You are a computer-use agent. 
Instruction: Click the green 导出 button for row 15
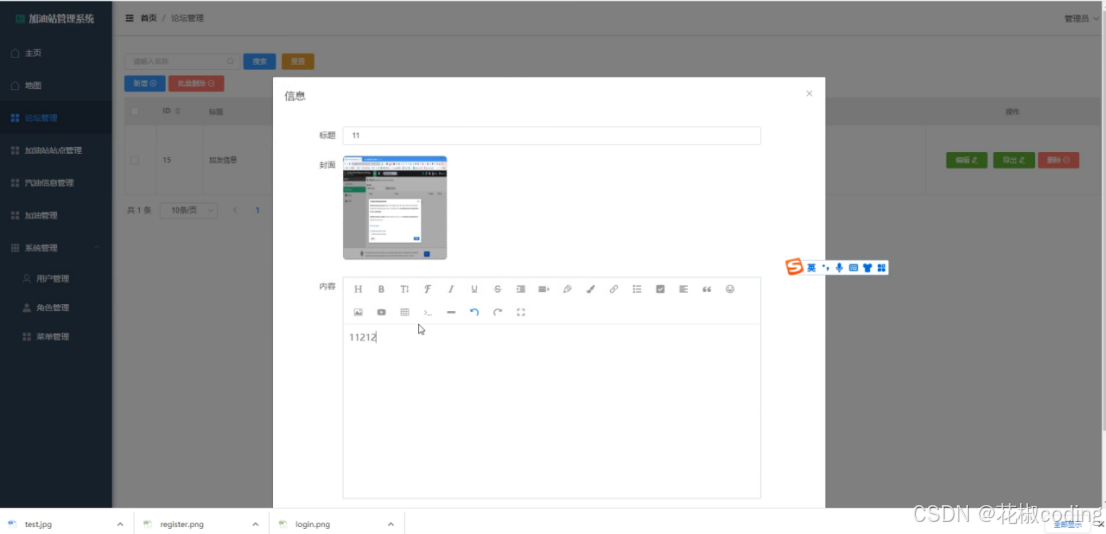(1014, 160)
